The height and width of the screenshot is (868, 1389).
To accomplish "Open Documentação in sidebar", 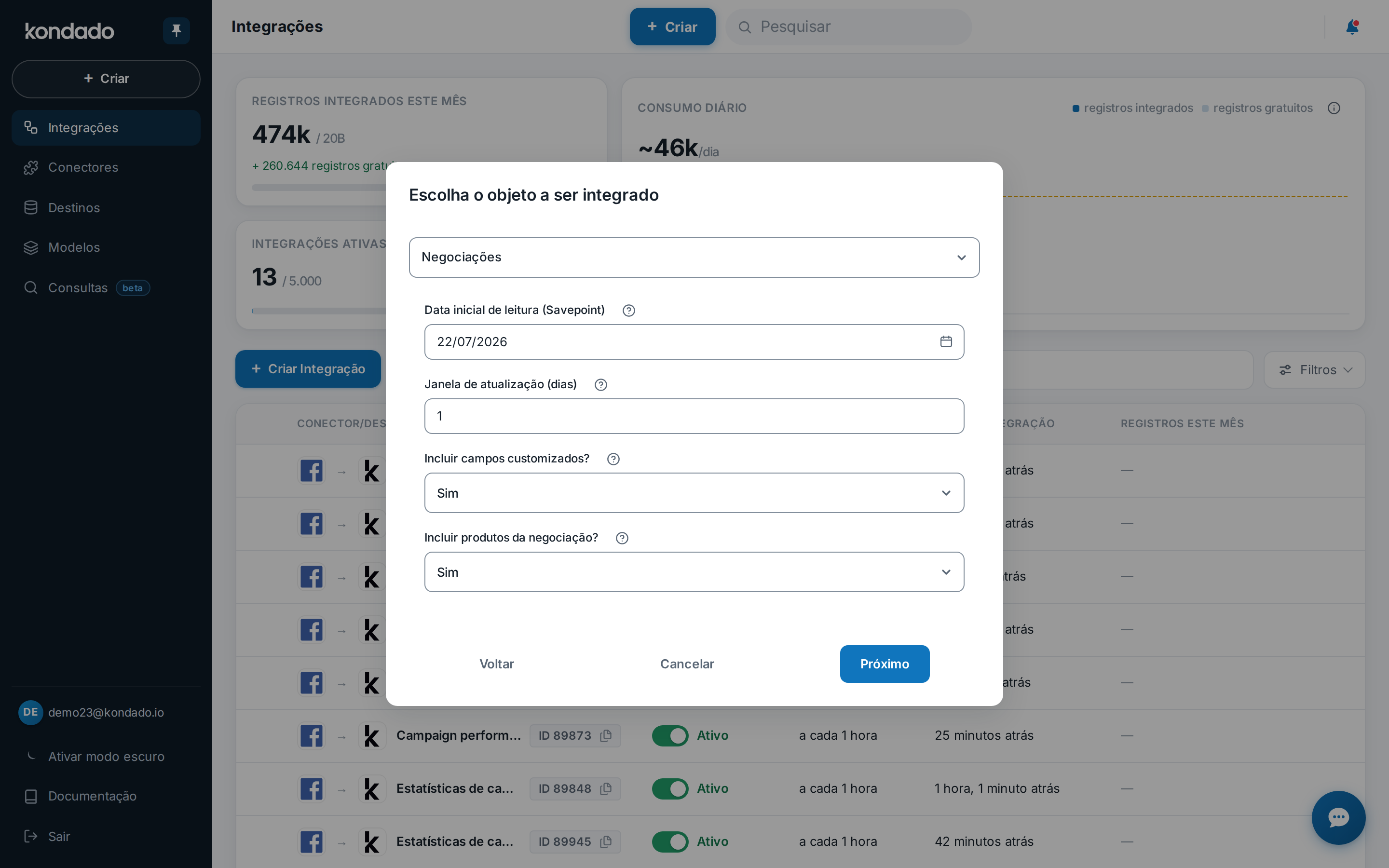I will [x=106, y=796].
